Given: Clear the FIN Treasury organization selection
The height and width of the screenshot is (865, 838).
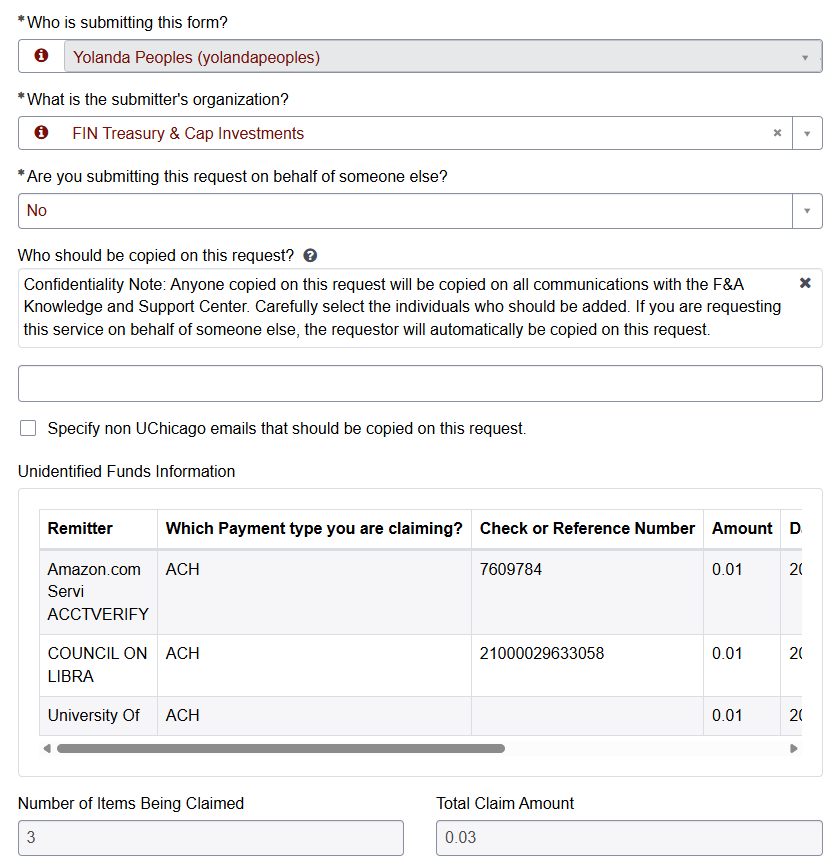Looking at the screenshot, I should tap(777, 133).
